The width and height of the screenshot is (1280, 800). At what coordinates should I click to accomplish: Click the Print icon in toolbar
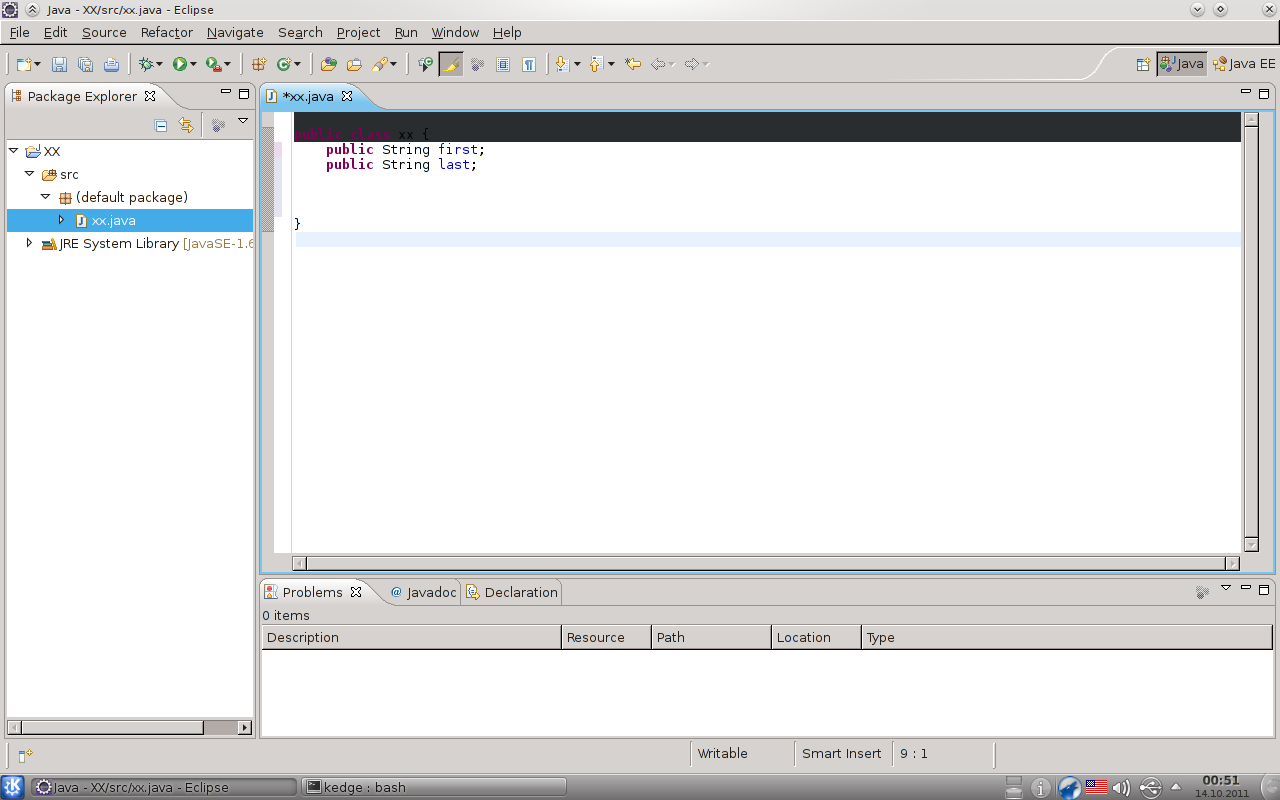111,64
